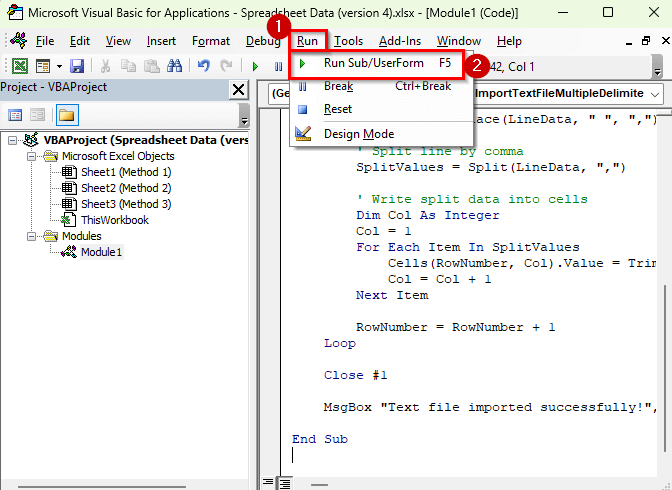Click the Save toolbar icon
Screen dimensions: 672x490
[77, 66]
